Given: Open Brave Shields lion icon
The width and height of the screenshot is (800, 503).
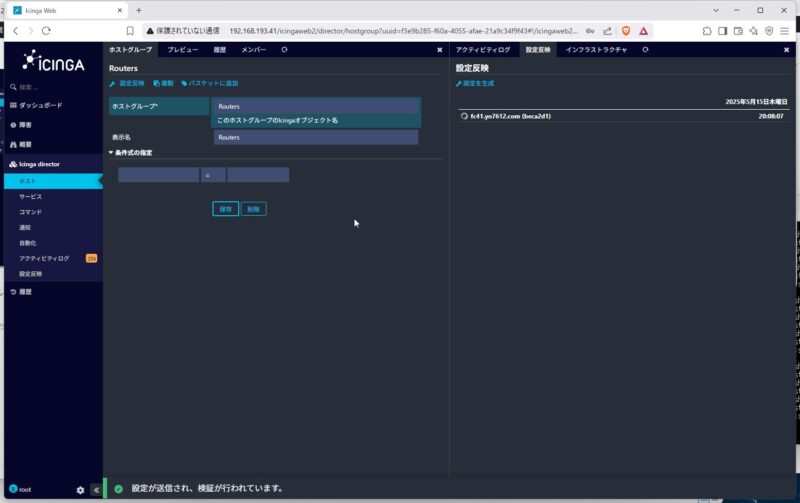Looking at the screenshot, I should point(626,31).
